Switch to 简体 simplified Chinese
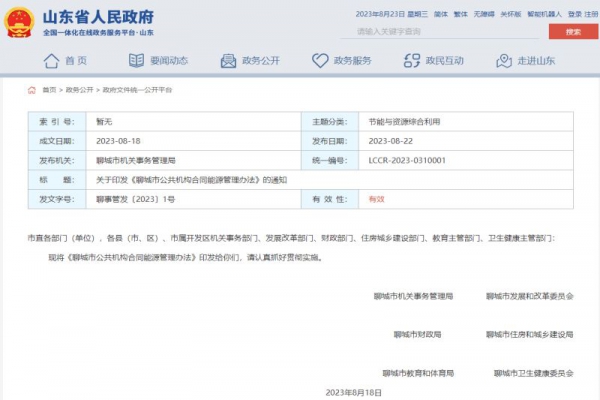 point(441,14)
